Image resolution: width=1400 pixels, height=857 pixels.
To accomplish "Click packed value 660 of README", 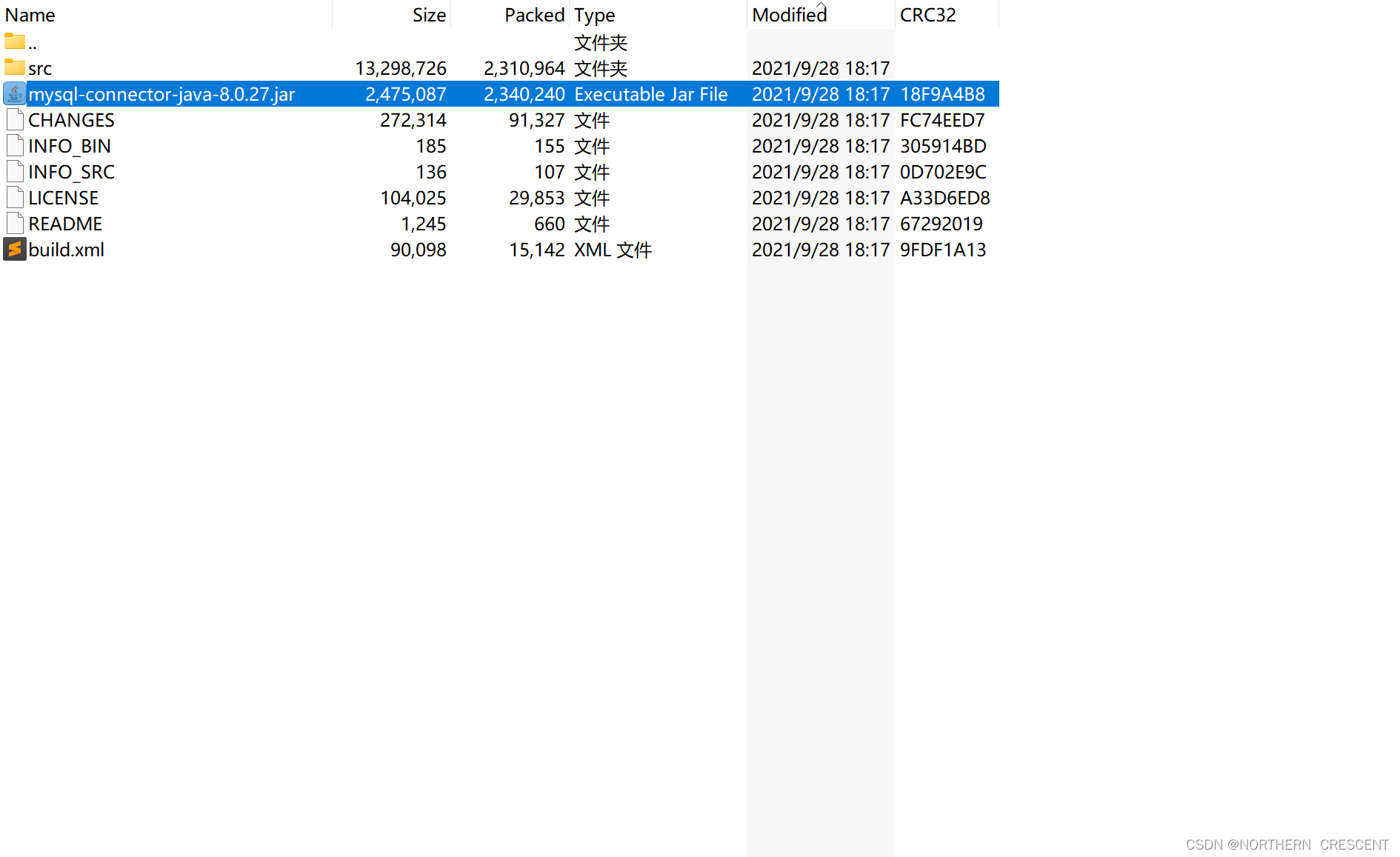I will coord(550,224).
